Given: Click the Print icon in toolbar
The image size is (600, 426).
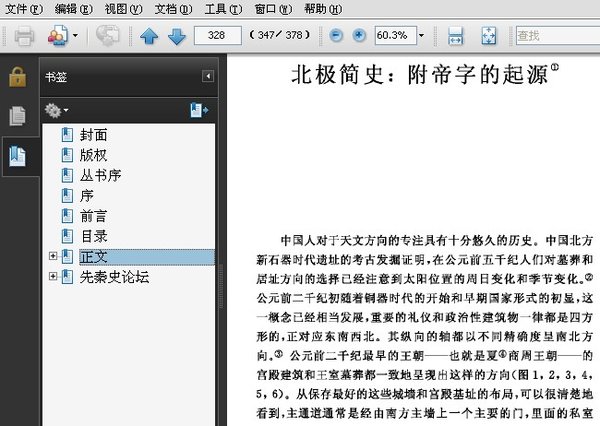Looking at the screenshot, I should (24, 36).
